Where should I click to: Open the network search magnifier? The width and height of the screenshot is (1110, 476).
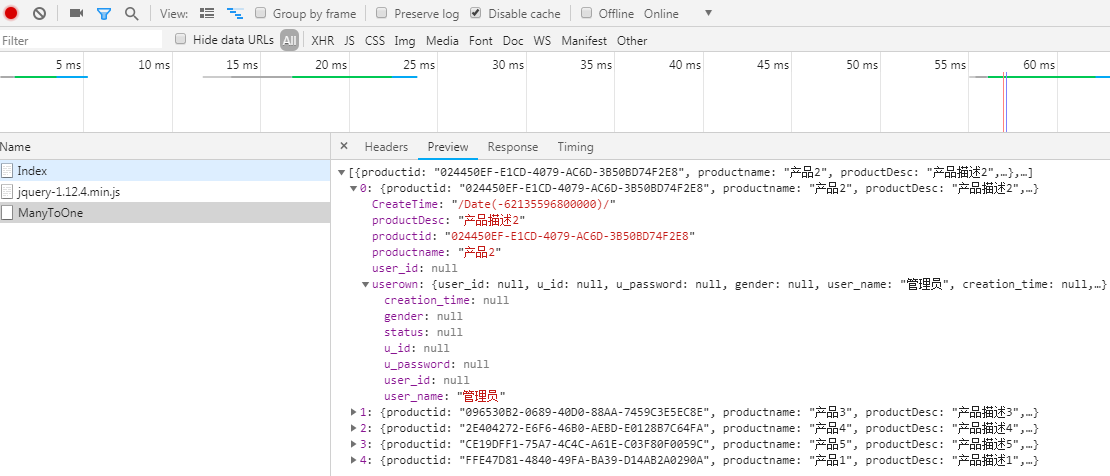click(131, 13)
